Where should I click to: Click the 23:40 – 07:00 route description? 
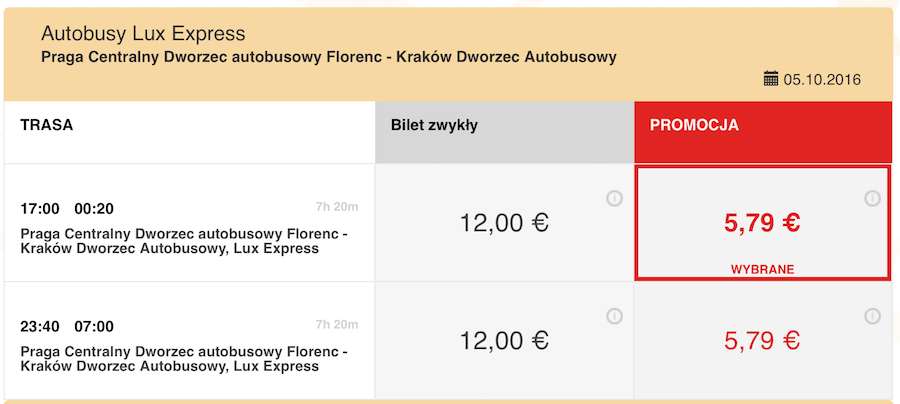184,358
